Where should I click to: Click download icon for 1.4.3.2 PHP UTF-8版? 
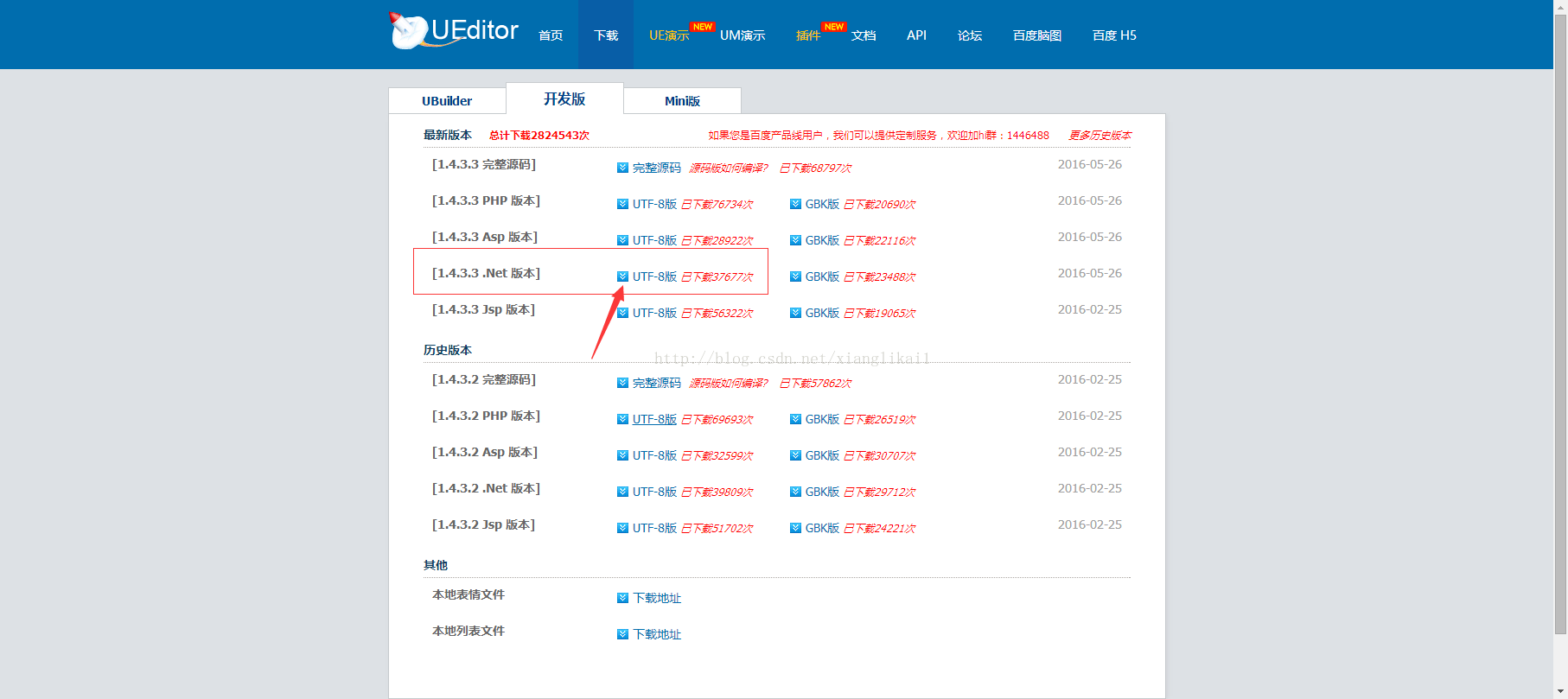[x=622, y=419]
